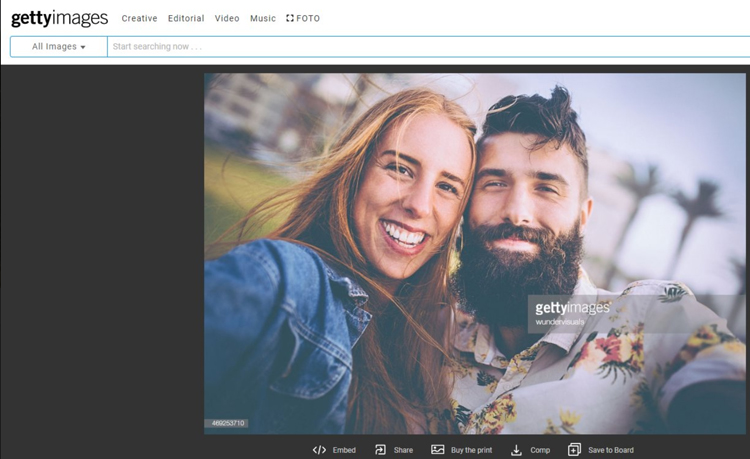The width and height of the screenshot is (750, 459).
Task: Click the couple selfie photo
Action: [x=475, y=250]
